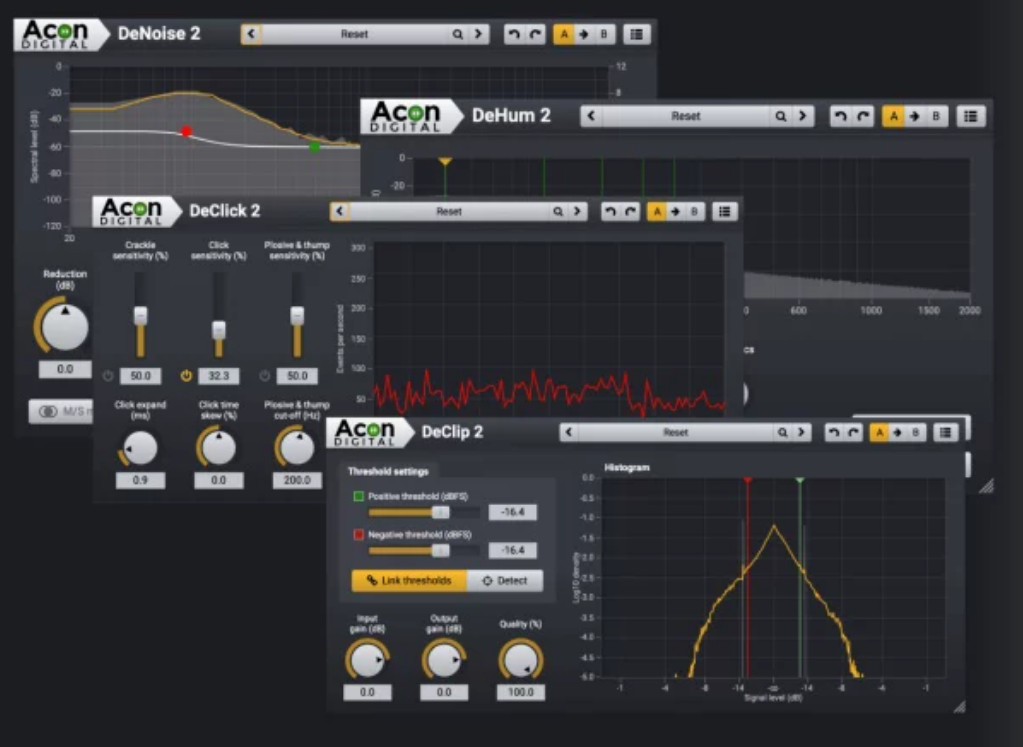Viewport: 1023px width, 747px height.
Task: Click redo icon in DeHum 2 header
Action: tap(863, 116)
